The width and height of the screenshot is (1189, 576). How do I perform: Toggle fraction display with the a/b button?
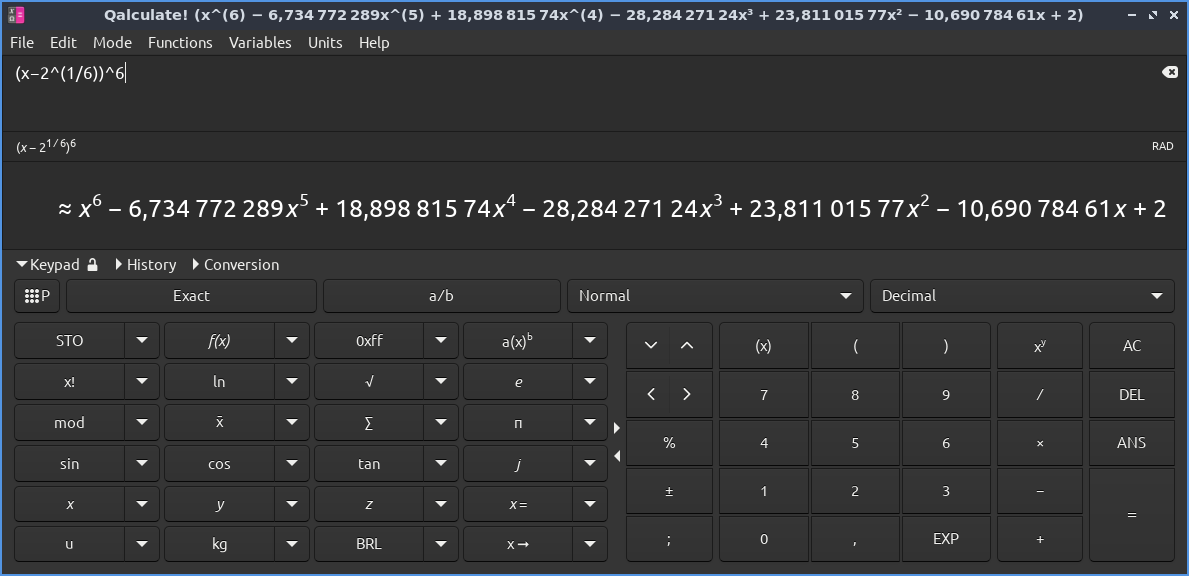pyautogui.click(x=442, y=295)
